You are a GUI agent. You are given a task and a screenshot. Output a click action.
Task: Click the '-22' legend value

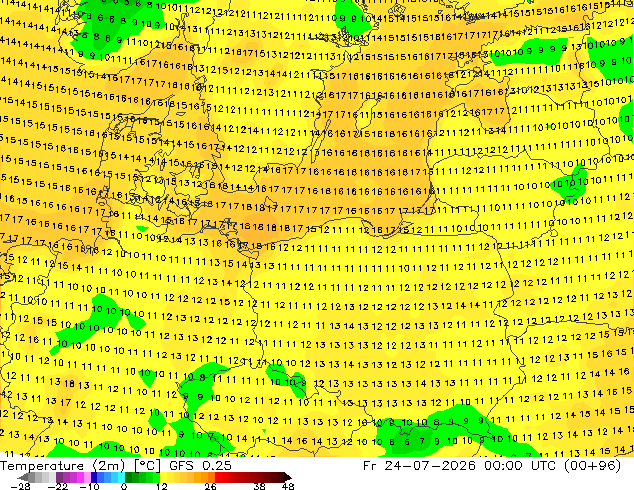tap(58, 486)
